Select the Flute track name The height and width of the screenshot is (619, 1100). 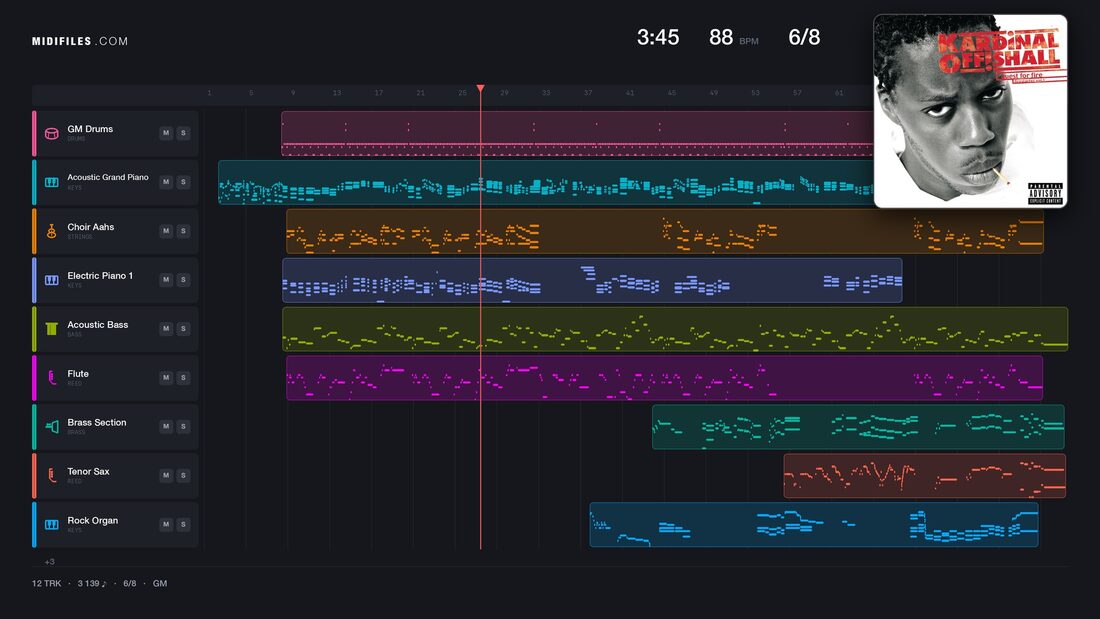[78, 374]
